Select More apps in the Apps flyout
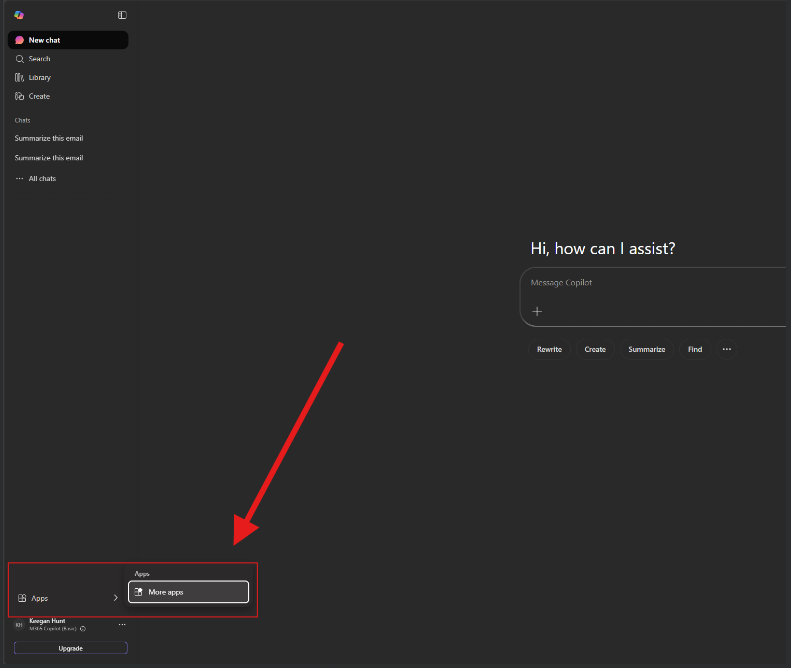This screenshot has height=668, width=791. pos(189,592)
